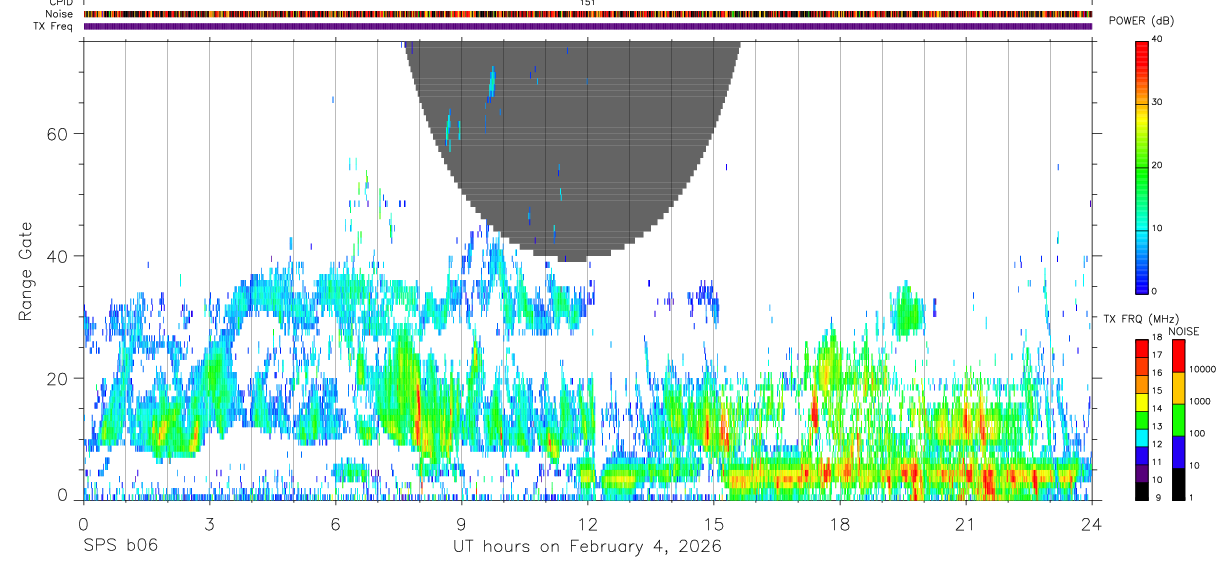1228x567 pixels.
Task: Click the "NOISE" legend title
Action: (x=1184, y=331)
